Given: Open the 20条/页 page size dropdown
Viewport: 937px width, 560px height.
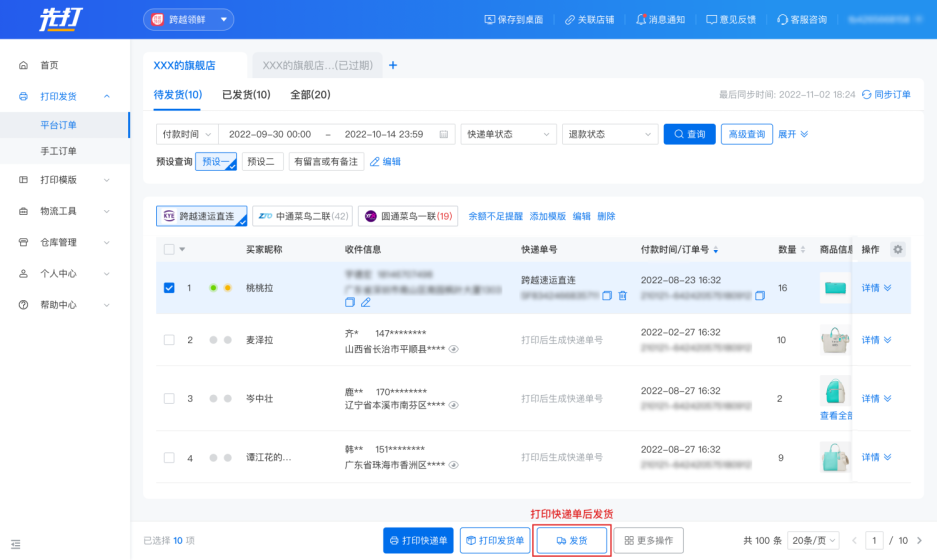Looking at the screenshot, I should click(815, 541).
